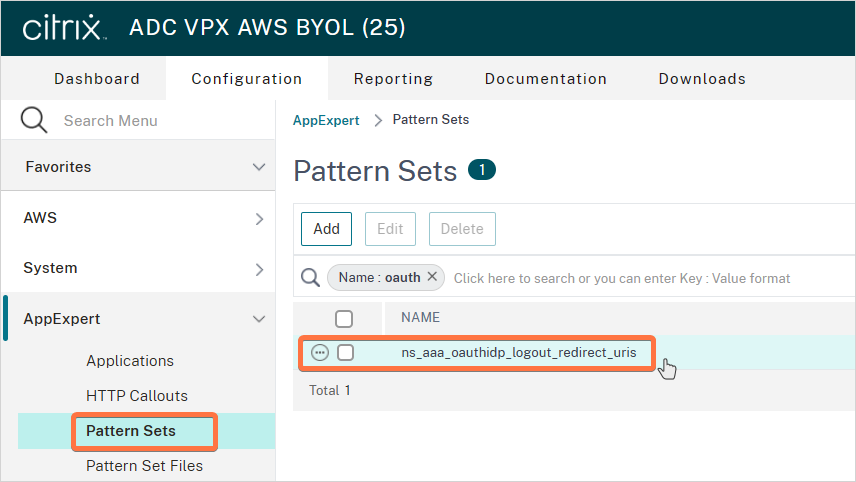Click the System menu label
Image resolution: width=856 pixels, height=482 pixels.
pyautogui.click(x=50, y=268)
